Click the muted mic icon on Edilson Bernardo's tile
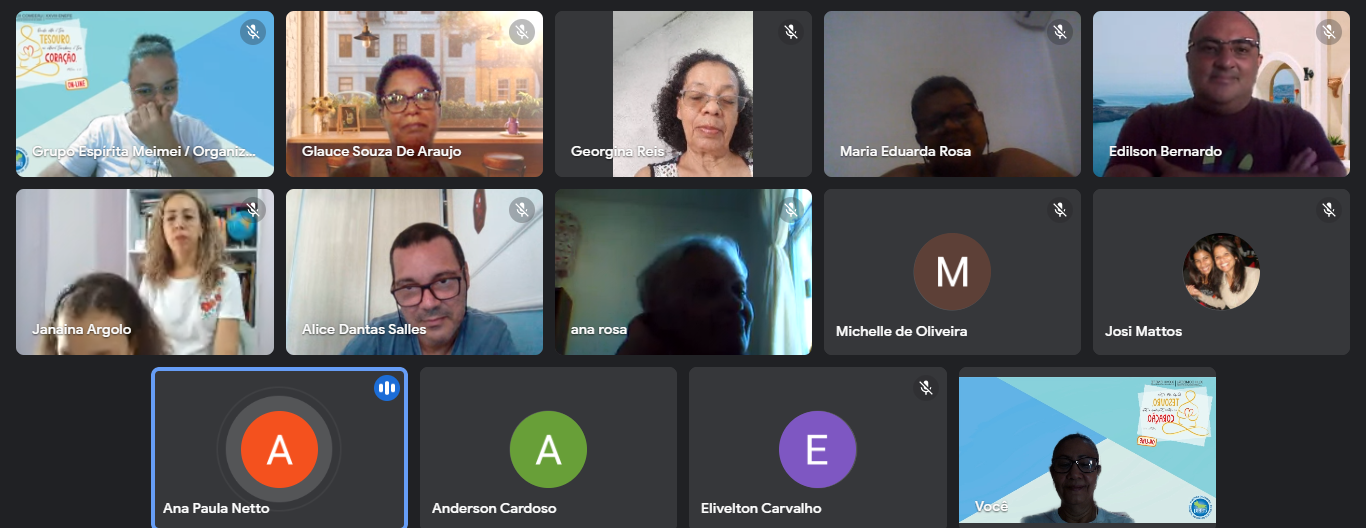The image size is (1366, 528). pyautogui.click(x=1329, y=32)
